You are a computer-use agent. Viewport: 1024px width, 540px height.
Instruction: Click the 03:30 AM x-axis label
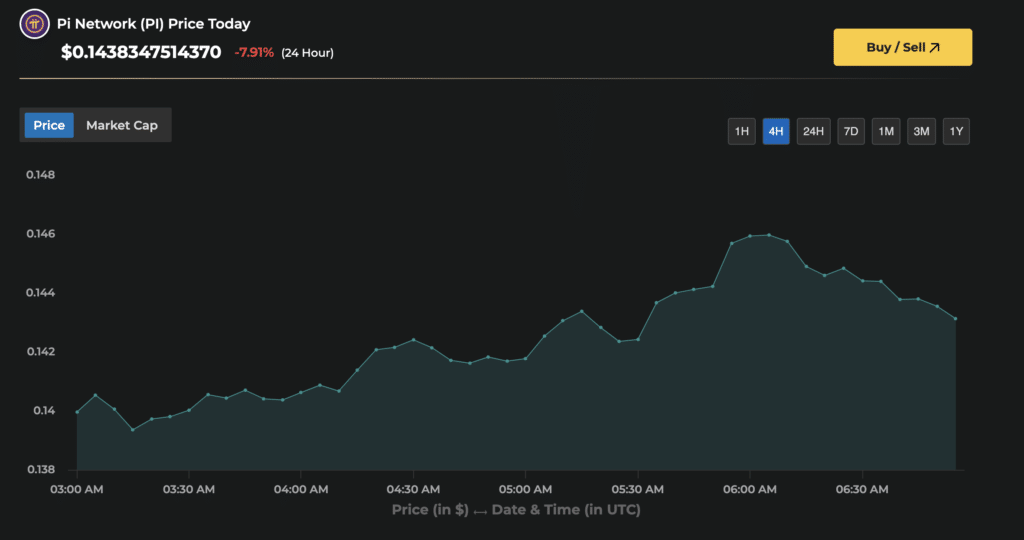[x=189, y=489]
